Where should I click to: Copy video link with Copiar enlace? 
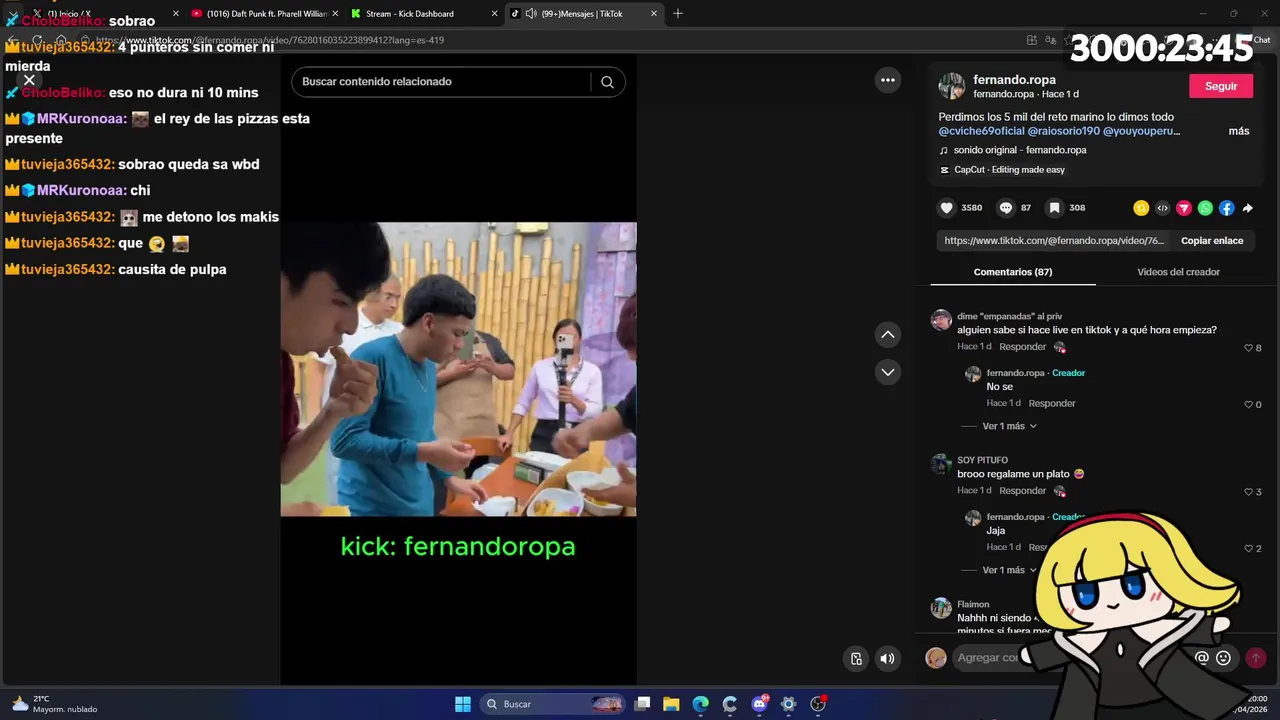pyautogui.click(x=1212, y=241)
